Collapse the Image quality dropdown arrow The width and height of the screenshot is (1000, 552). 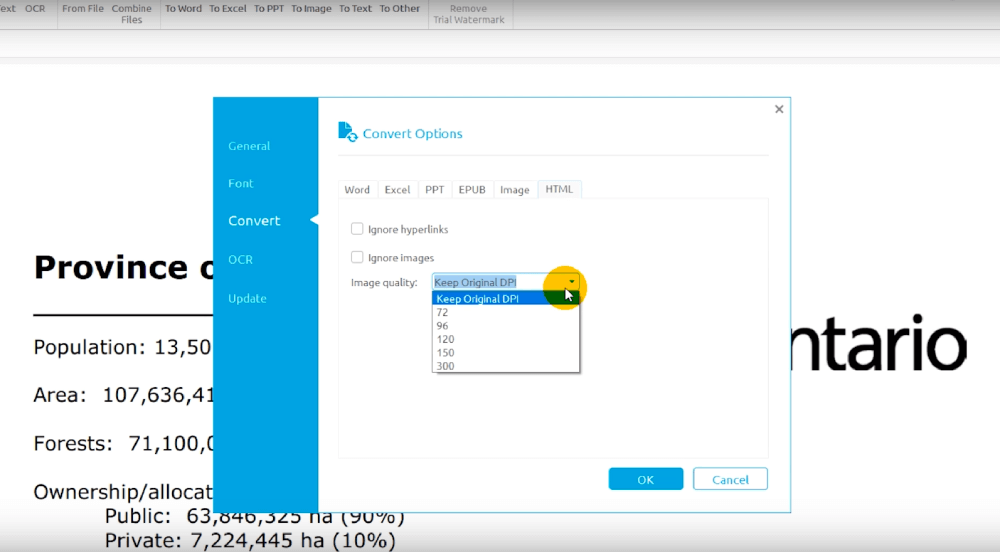[571, 282]
